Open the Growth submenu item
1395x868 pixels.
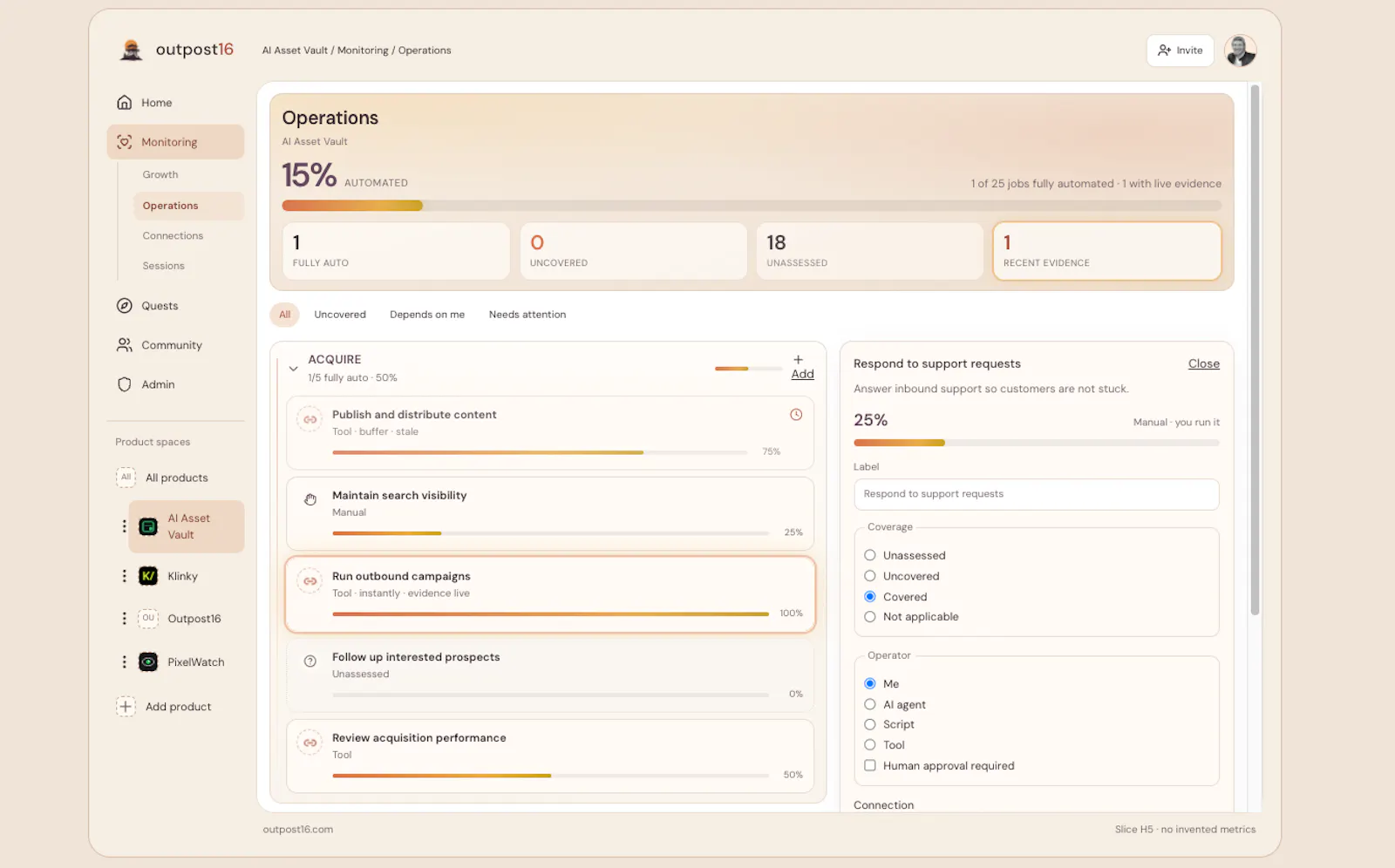[x=160, y=174]
